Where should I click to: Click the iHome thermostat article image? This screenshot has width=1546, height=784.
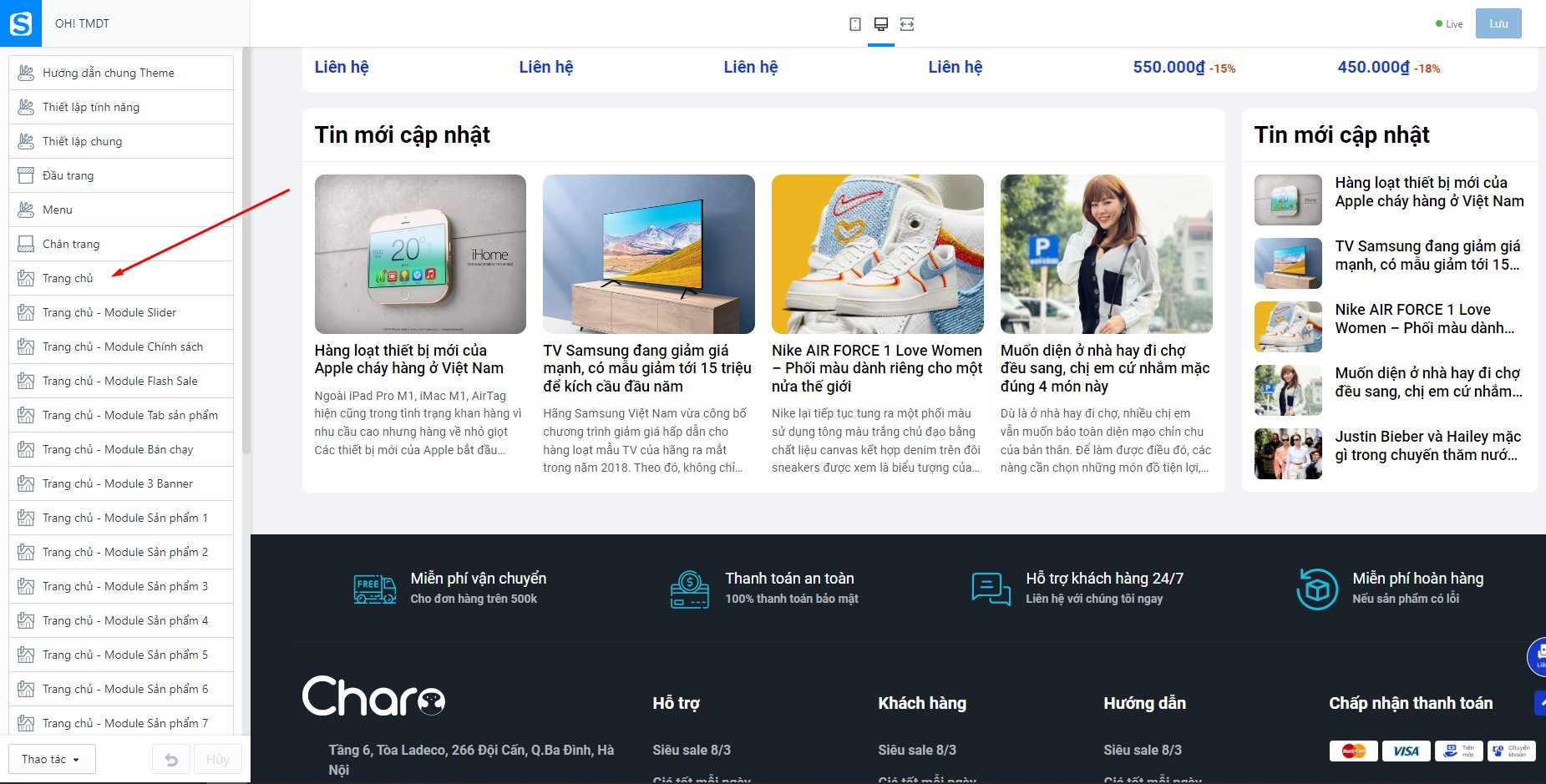(x=420, y=254)
